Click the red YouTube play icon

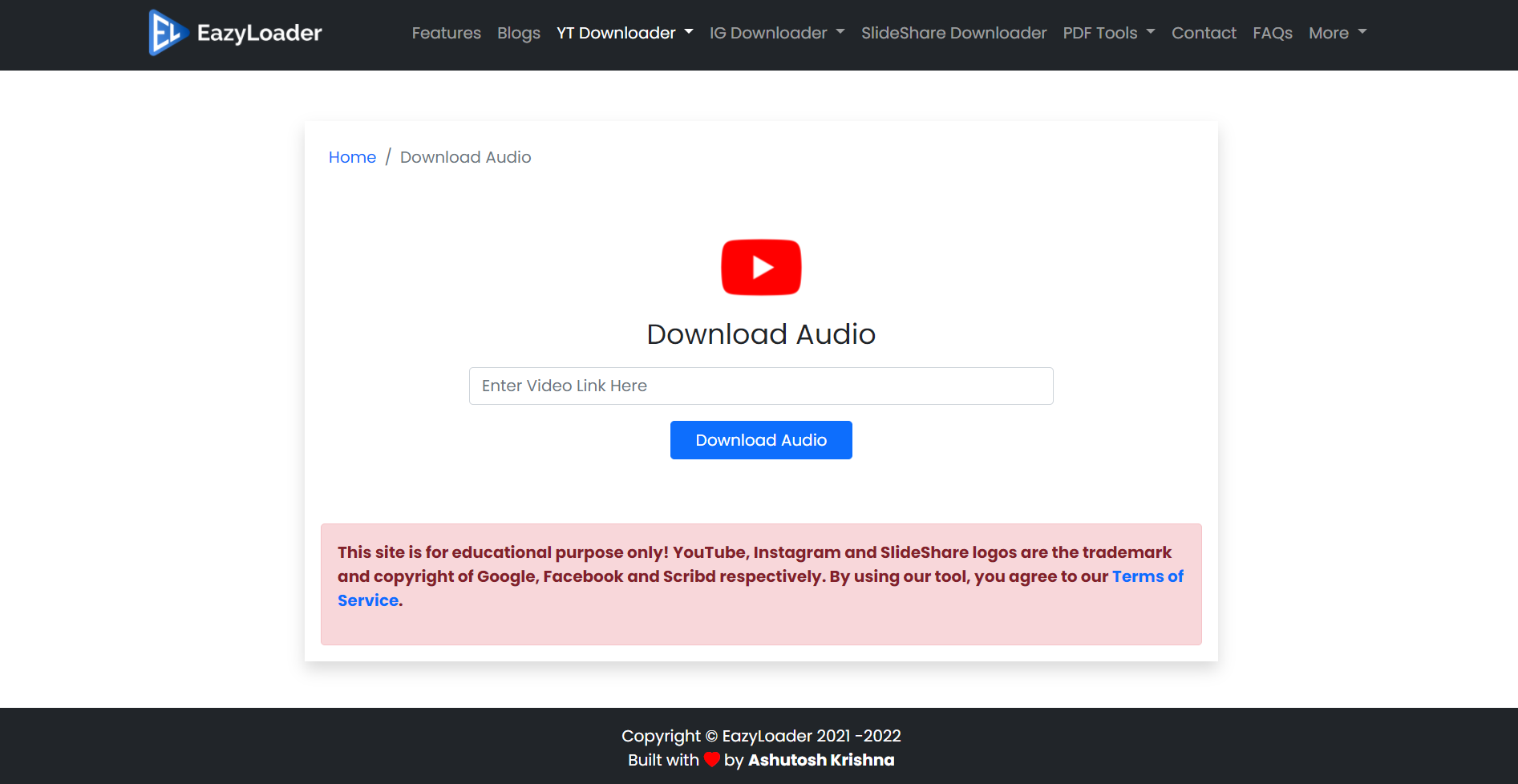click(761, 267)
